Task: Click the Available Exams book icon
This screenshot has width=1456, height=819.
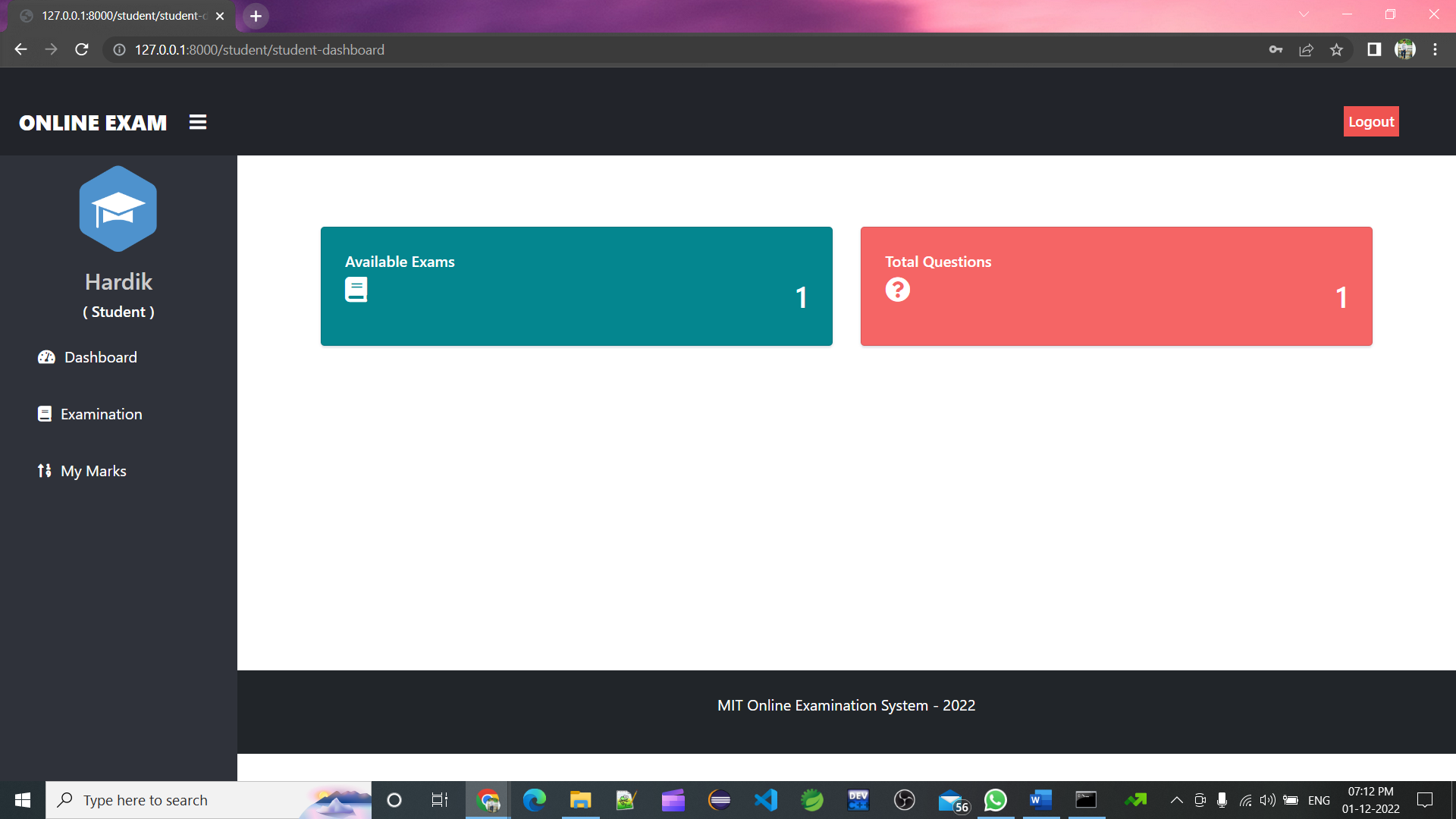Action: [x=356, y=290]
